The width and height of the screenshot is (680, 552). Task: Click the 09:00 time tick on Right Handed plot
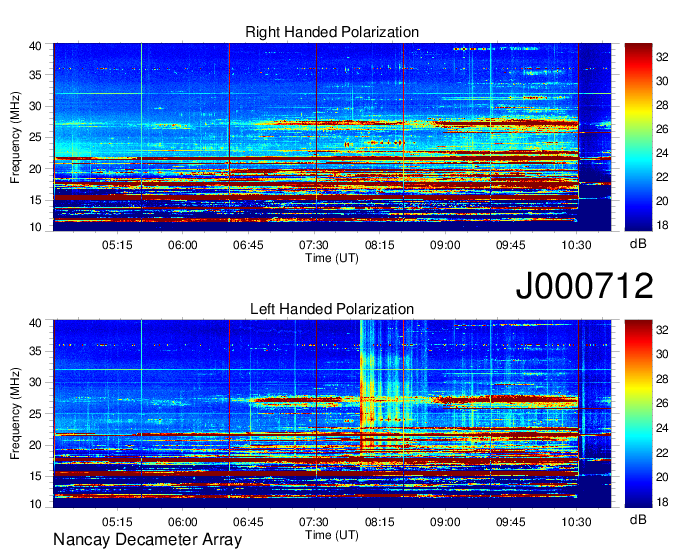(445, 245)
